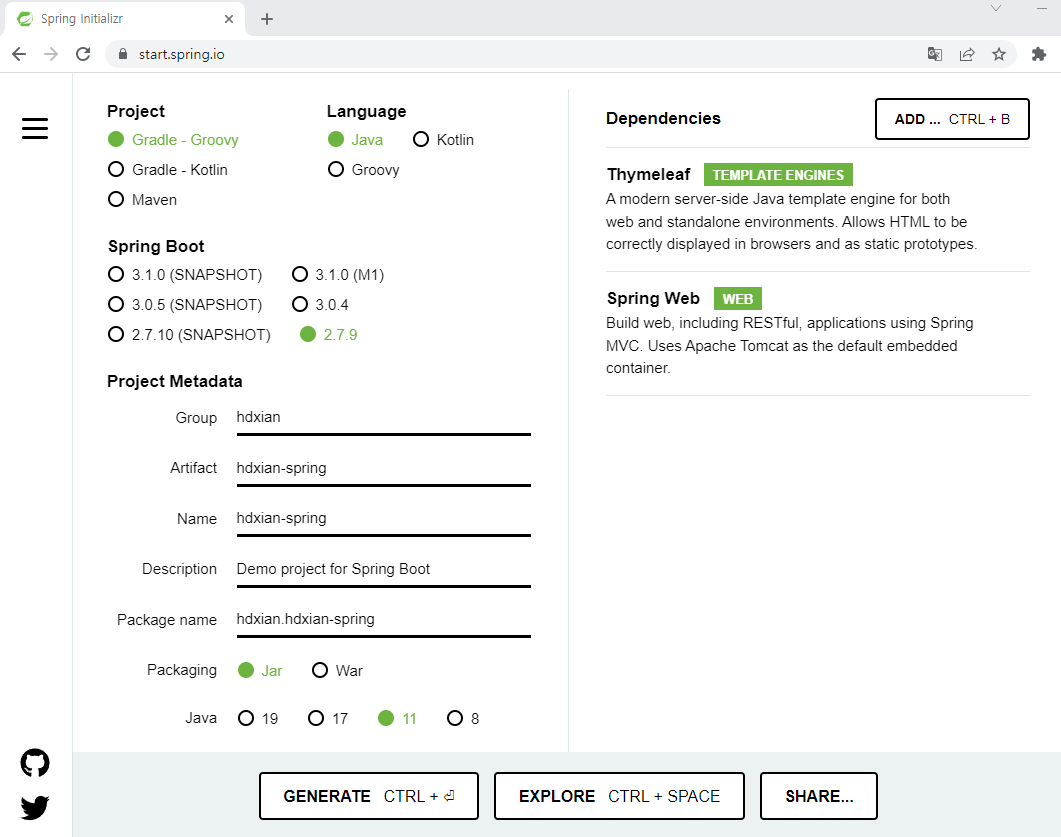The image size is (1061, 837).
Task: Select Jar packaging
Action: [x=261, y=671]
